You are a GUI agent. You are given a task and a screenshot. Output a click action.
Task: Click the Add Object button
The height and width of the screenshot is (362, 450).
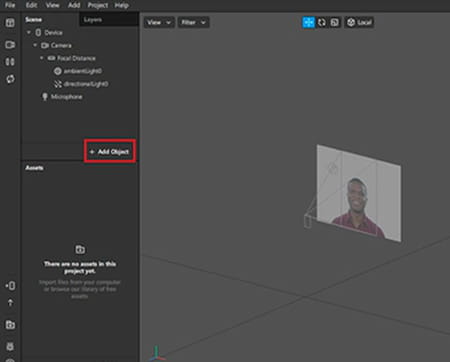click(x=110, y=152)
